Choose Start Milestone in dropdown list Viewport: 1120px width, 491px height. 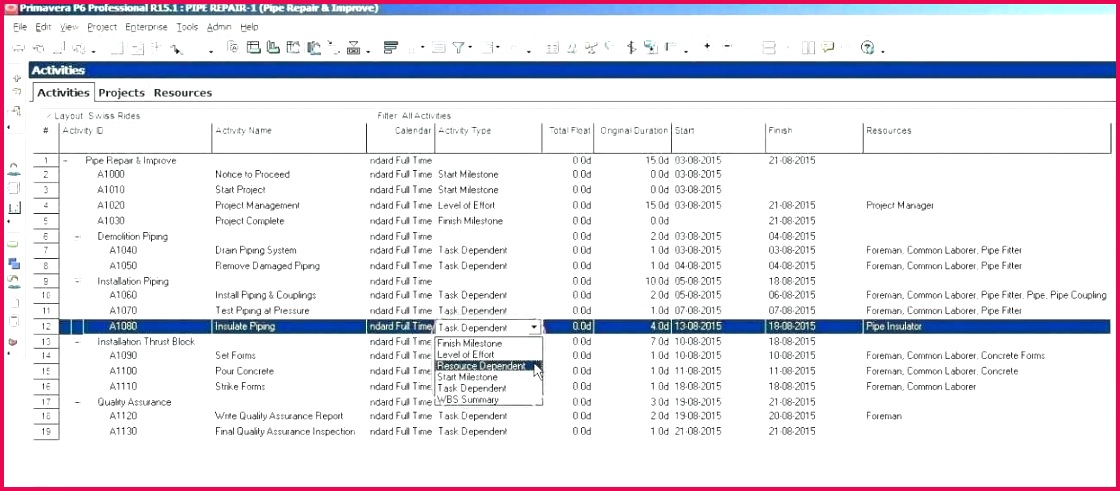[489, 377]
